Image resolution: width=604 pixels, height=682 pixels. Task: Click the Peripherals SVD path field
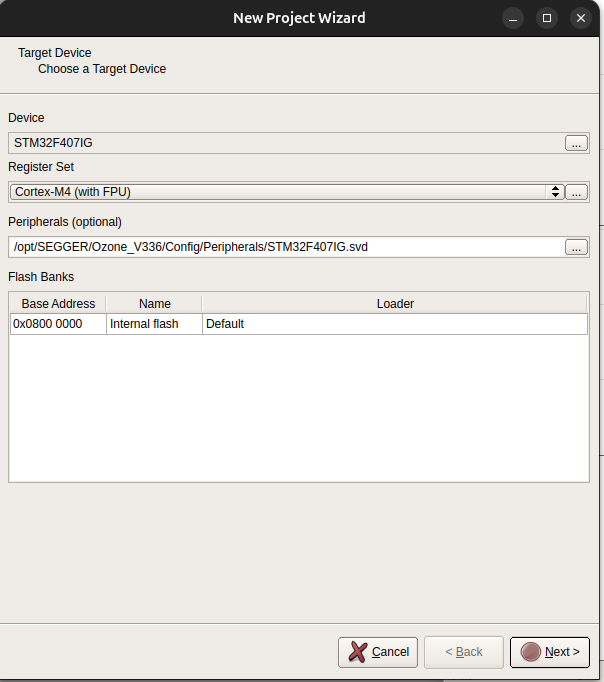pos(285,246)
